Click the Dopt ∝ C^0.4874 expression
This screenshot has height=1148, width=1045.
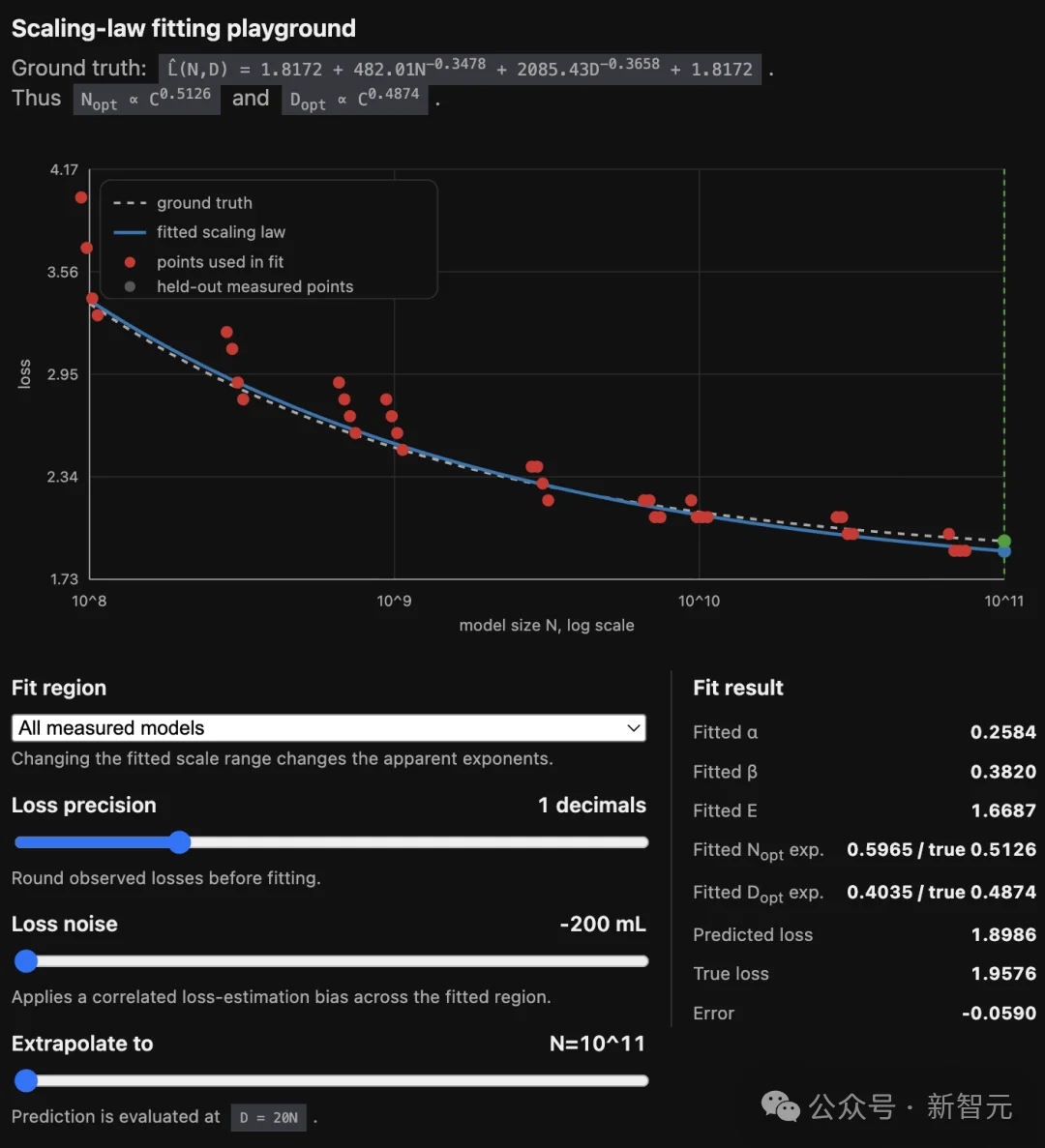(x=355, y=99)
